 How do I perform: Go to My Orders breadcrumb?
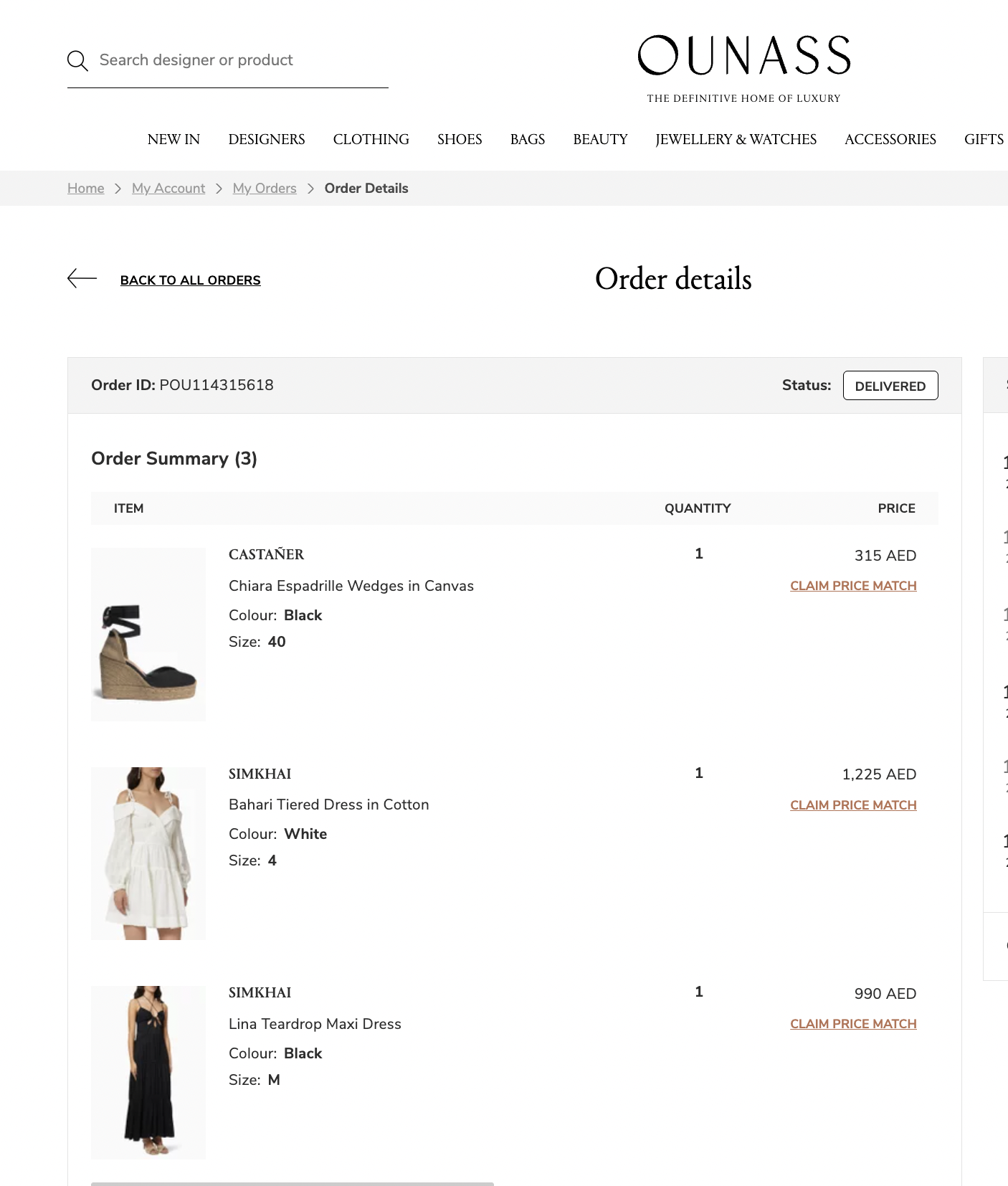(x=265, y=189)
